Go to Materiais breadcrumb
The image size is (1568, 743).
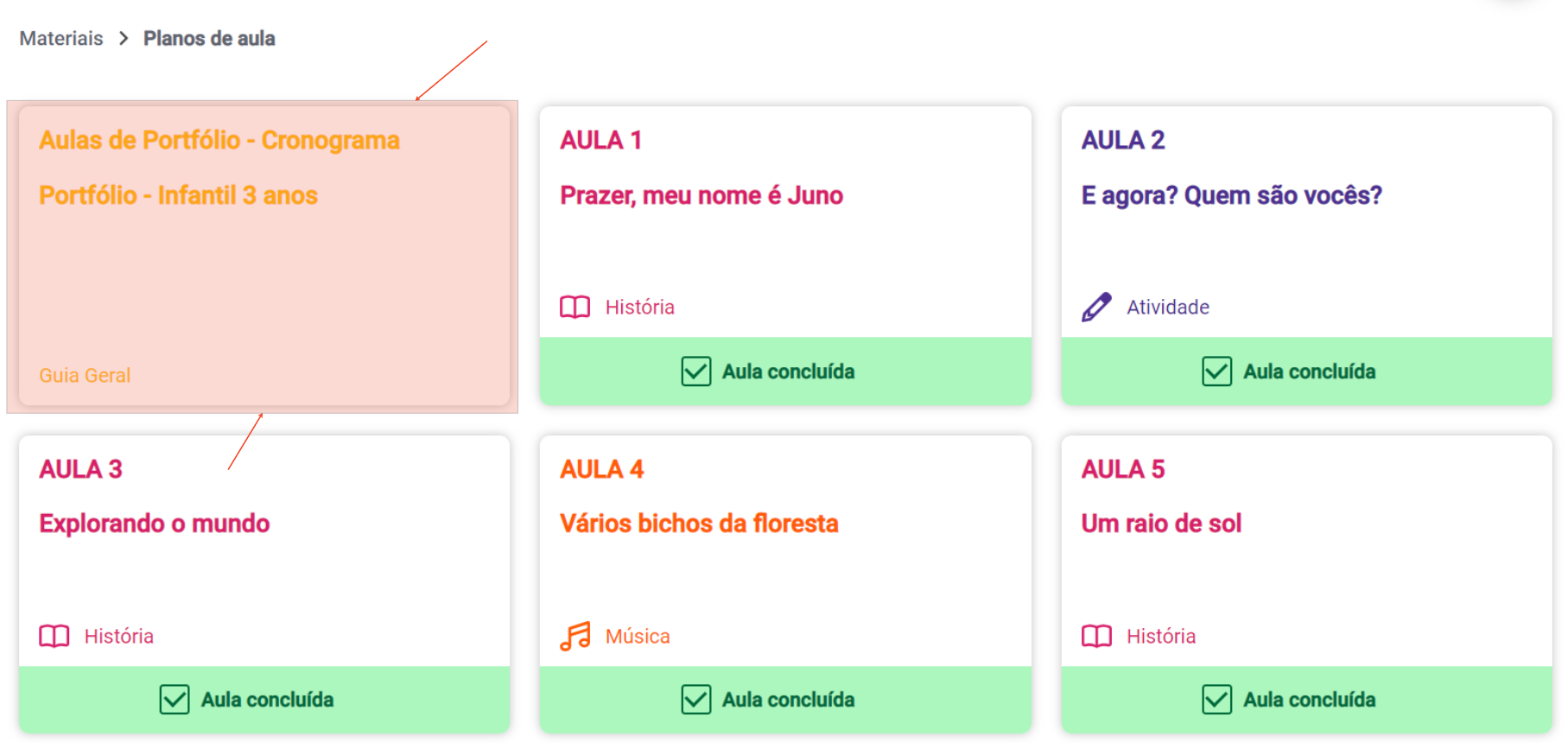[61, 38]
